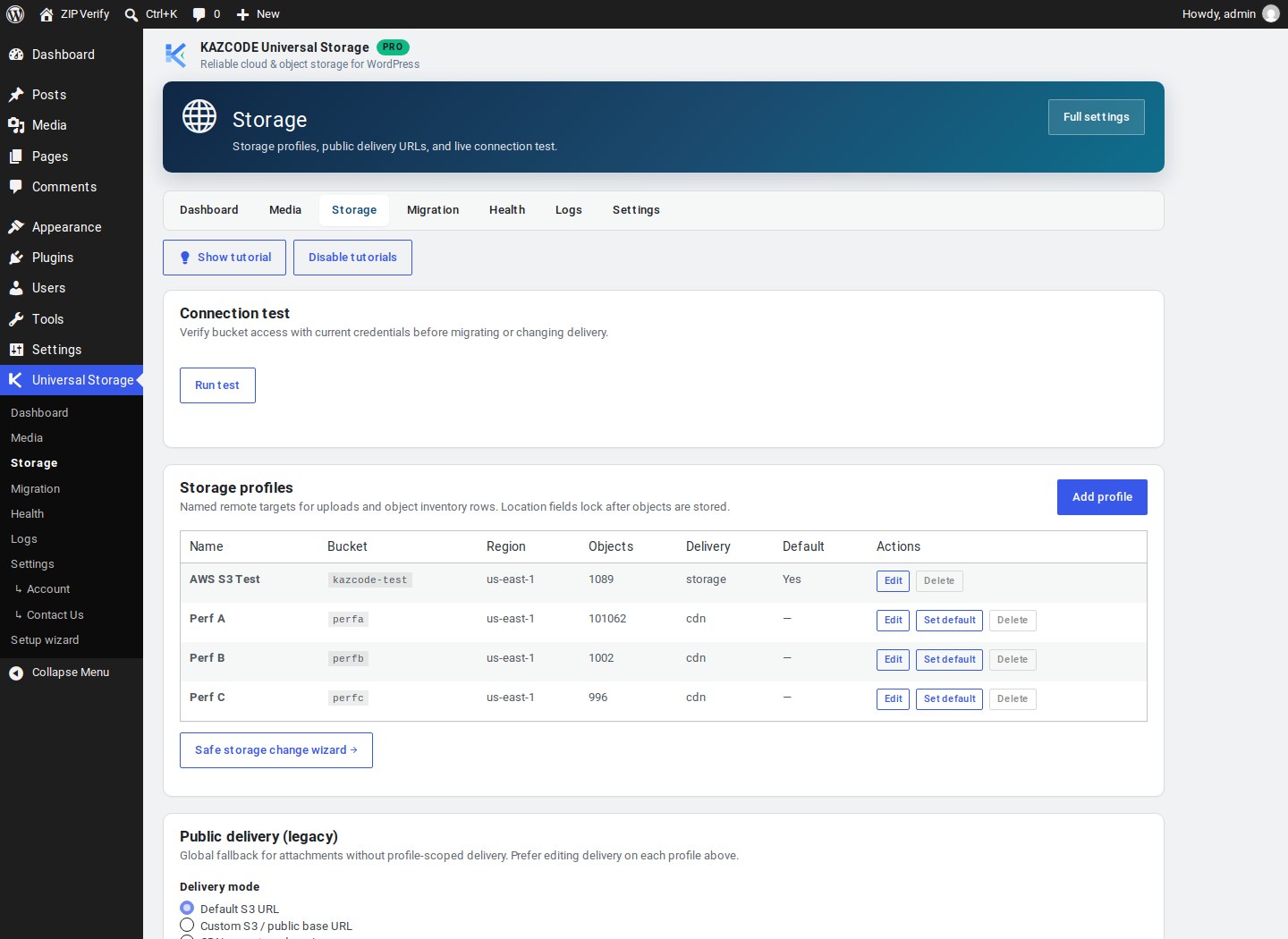
Task: Set Perf C as default profile
Action: 949,699
